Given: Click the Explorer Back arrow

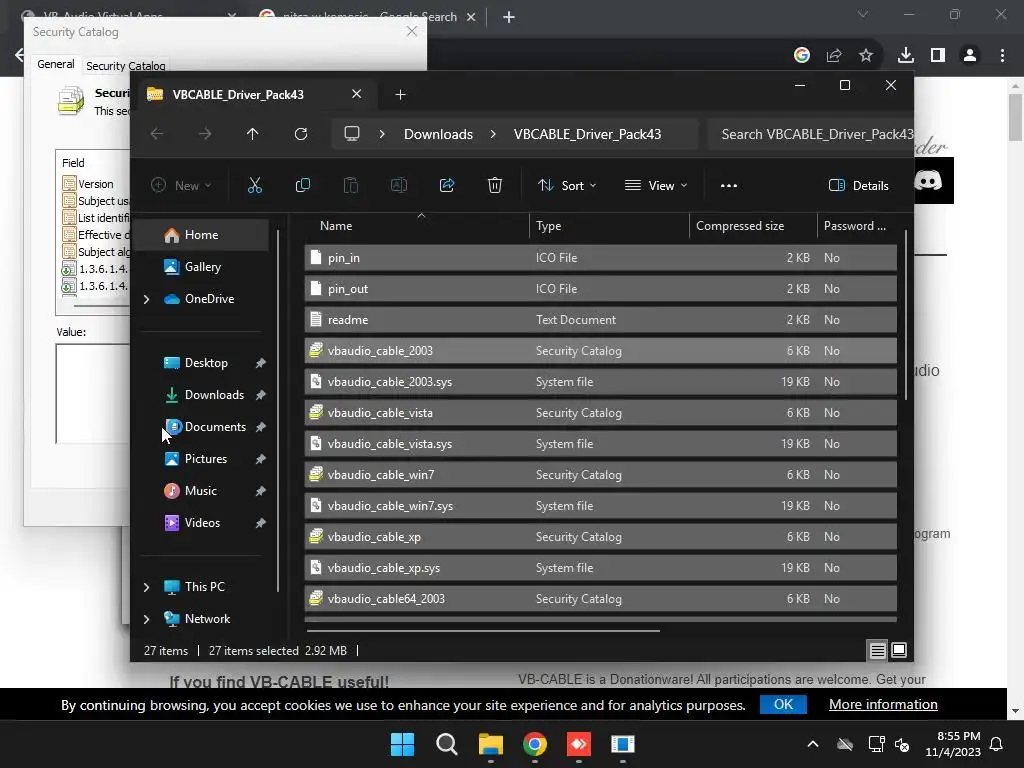Looking at the screenshot, I should tap(157, 134).
